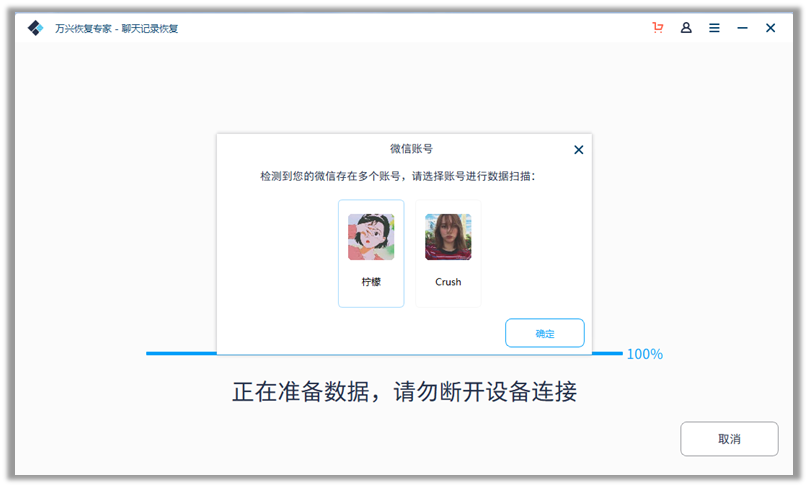Image resolution: width=808 pixels, height=487 pixels.
Task: Click the 取消 cancel button
Action: pos(729,439)
